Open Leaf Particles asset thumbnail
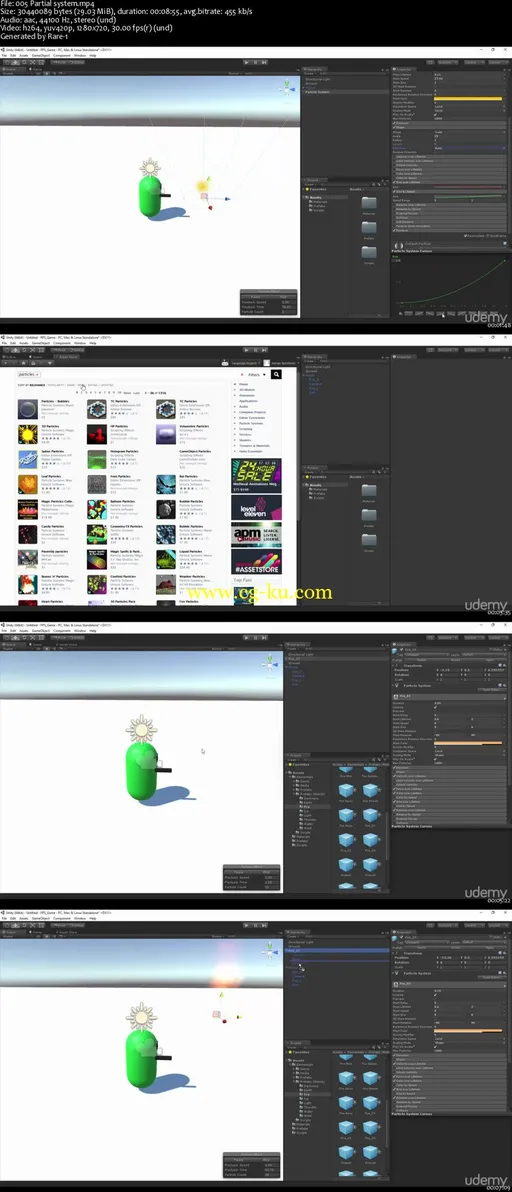This screenshot has width=512, height=1192. tap(28, 485)
